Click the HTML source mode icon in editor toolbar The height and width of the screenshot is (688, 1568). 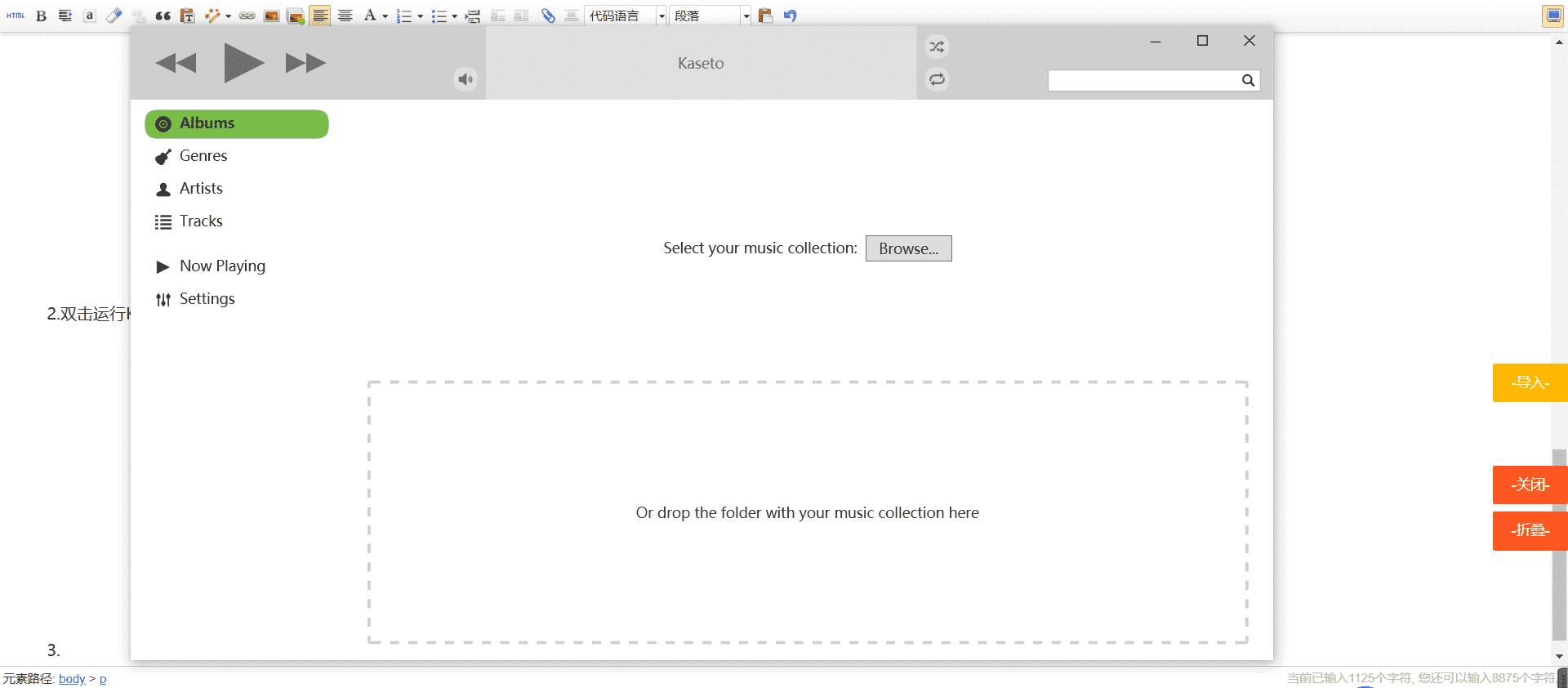[x=16, y=16]
